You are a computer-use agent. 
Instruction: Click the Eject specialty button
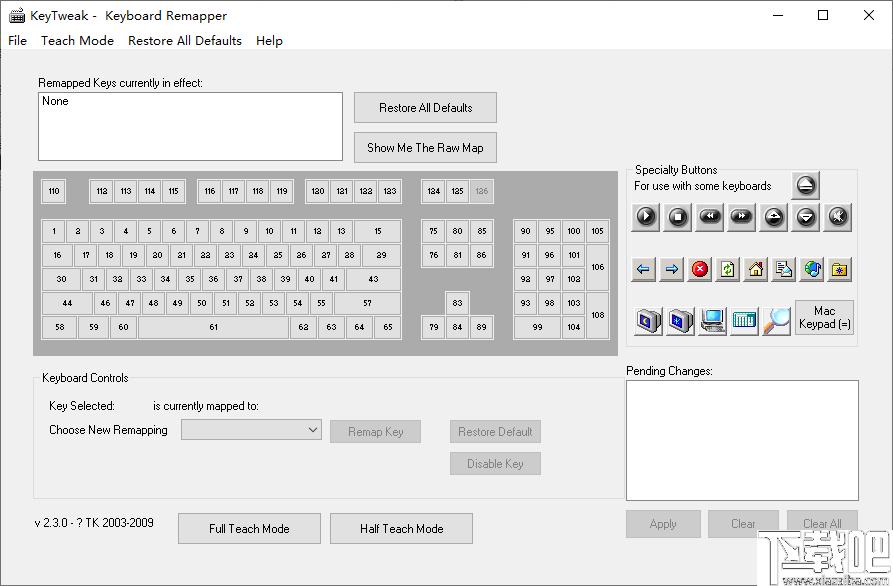805,185
